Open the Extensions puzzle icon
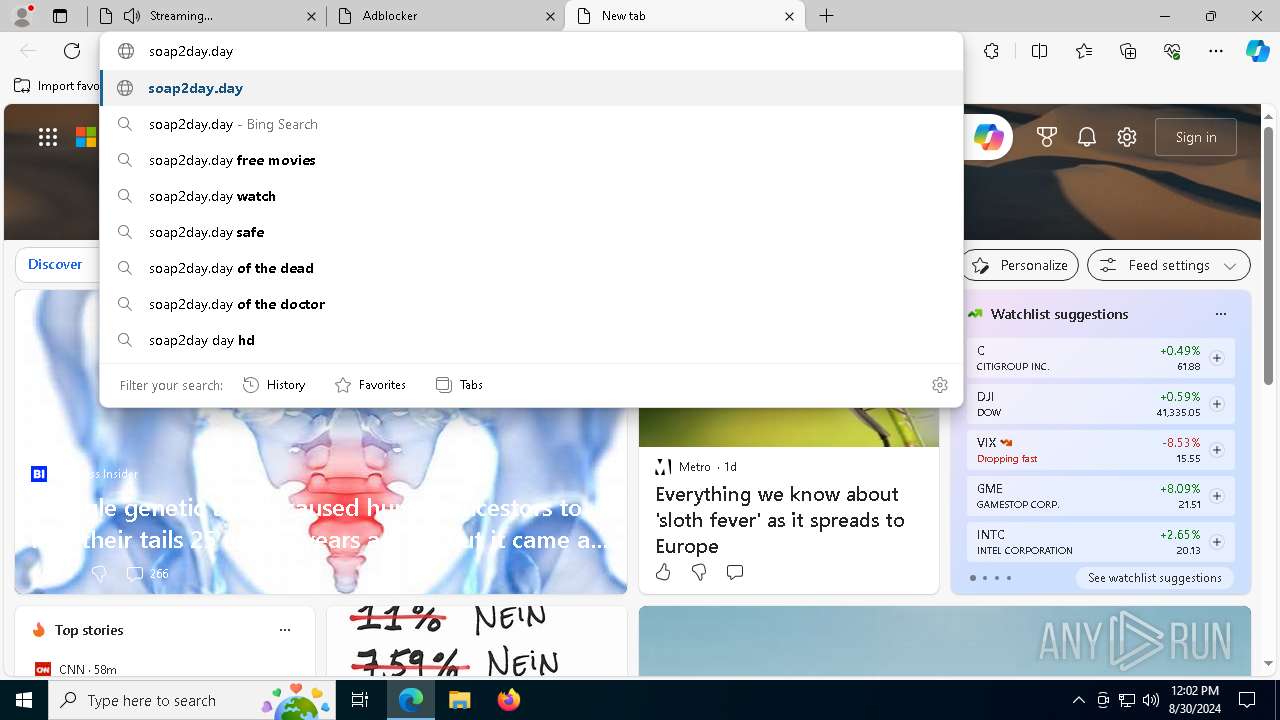This screenshot has width=1280, height=720. point(991,51)
